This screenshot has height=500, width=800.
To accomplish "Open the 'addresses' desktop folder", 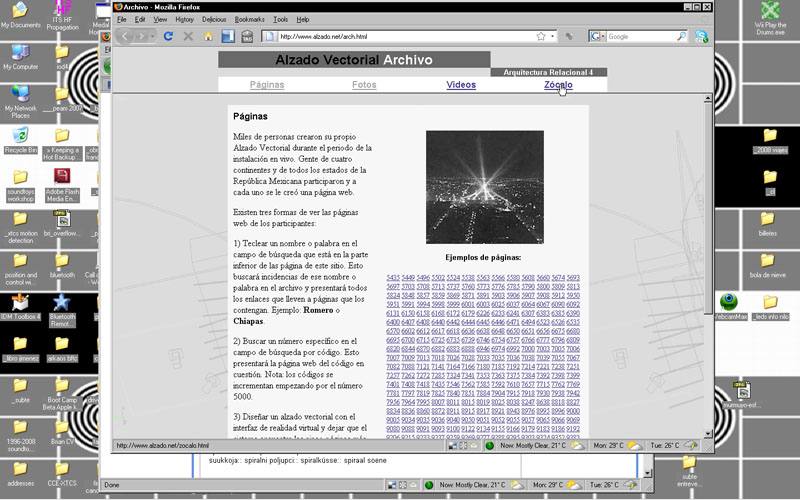I will pos(20,474).
